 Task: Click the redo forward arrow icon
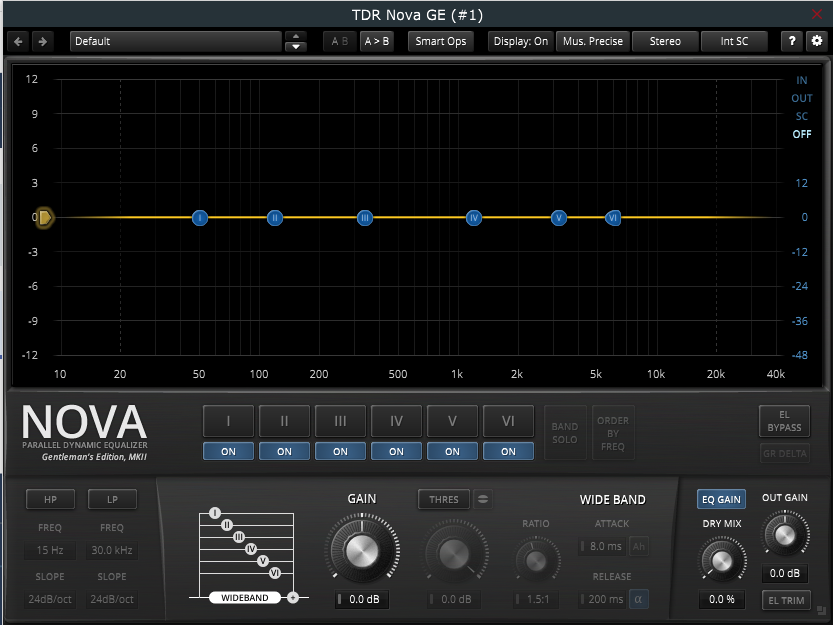click(x=42, y=41)
